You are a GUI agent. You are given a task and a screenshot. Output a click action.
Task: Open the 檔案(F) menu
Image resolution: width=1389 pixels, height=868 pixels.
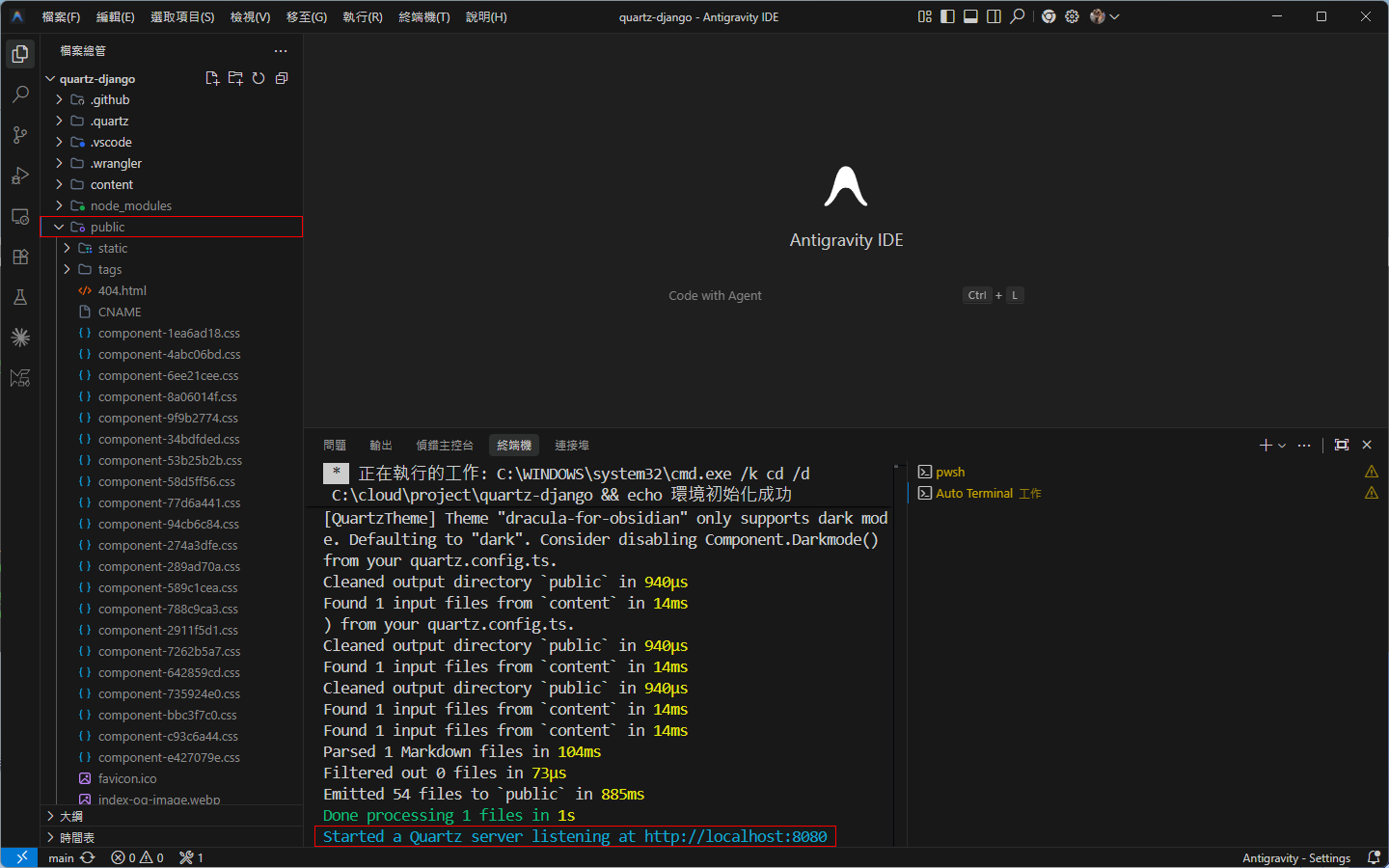pos(61,16)
